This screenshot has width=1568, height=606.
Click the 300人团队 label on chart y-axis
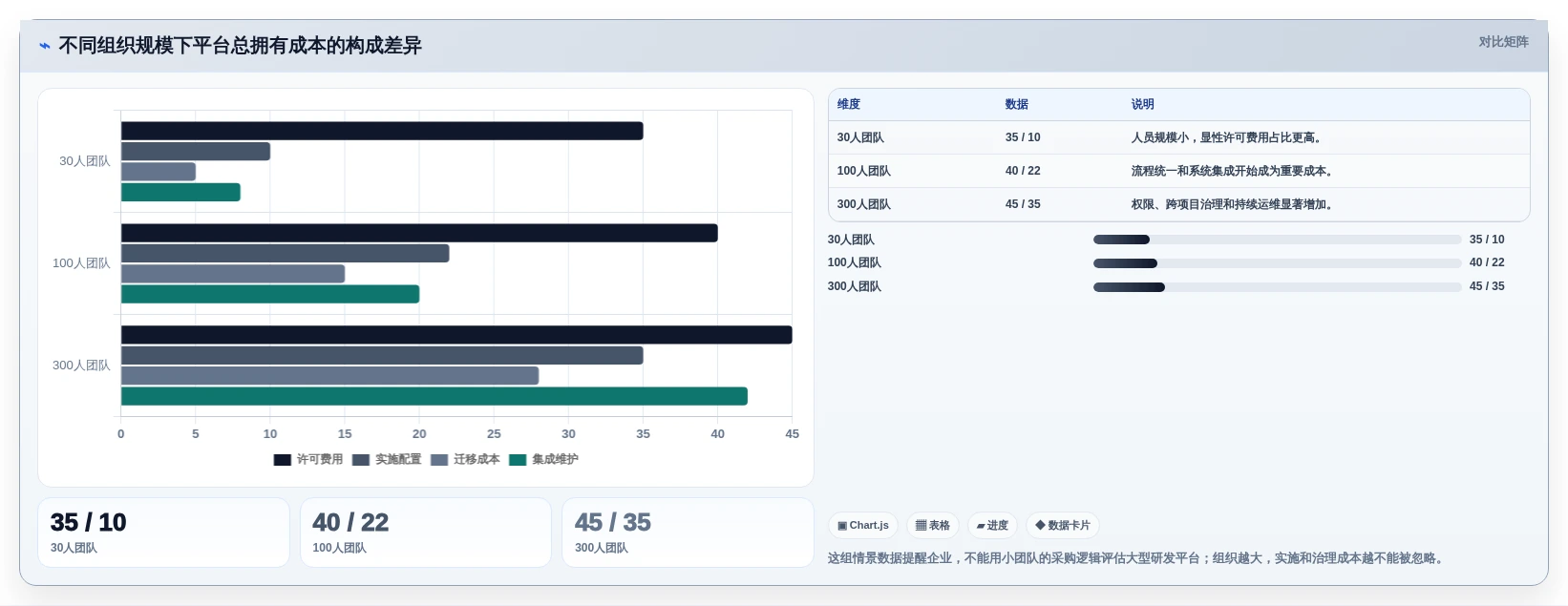[x=81, y=366]
